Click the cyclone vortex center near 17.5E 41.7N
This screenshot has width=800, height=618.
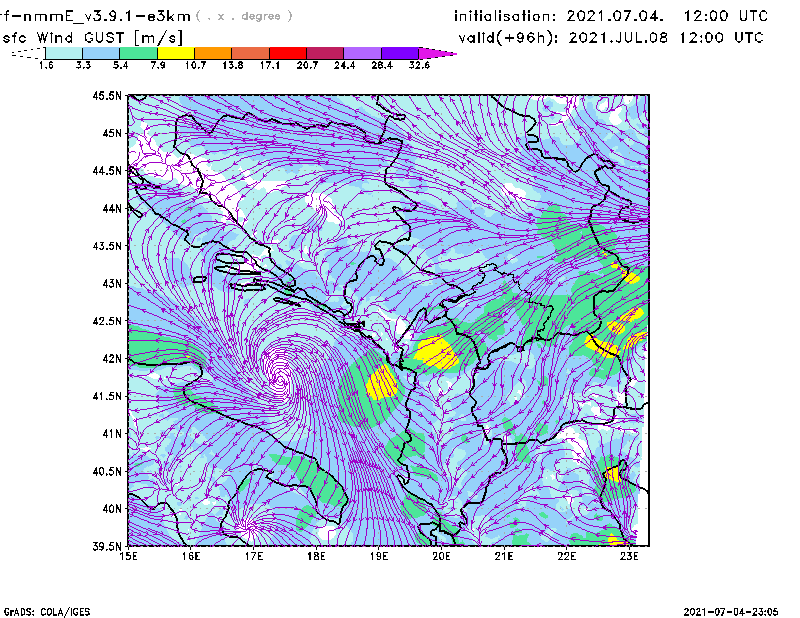point(280,380)
